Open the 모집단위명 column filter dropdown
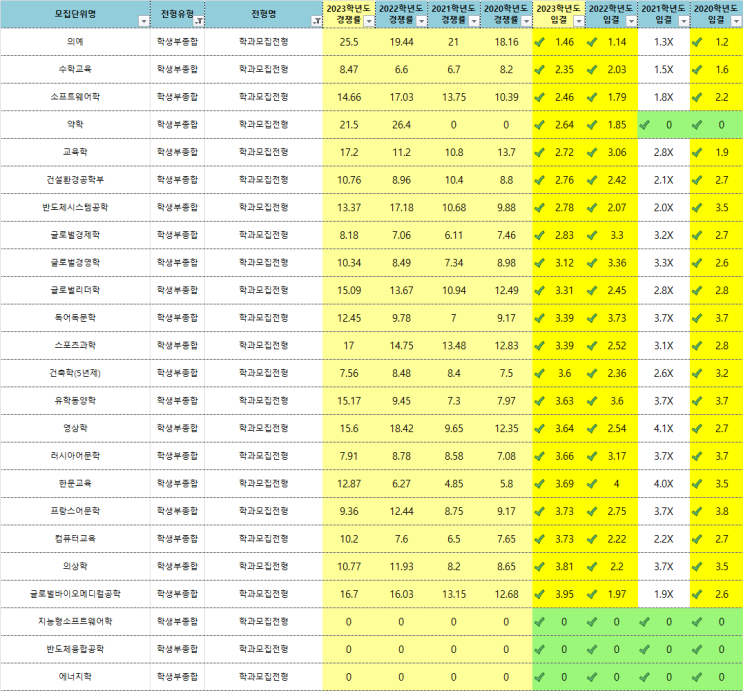 [144, 21]
